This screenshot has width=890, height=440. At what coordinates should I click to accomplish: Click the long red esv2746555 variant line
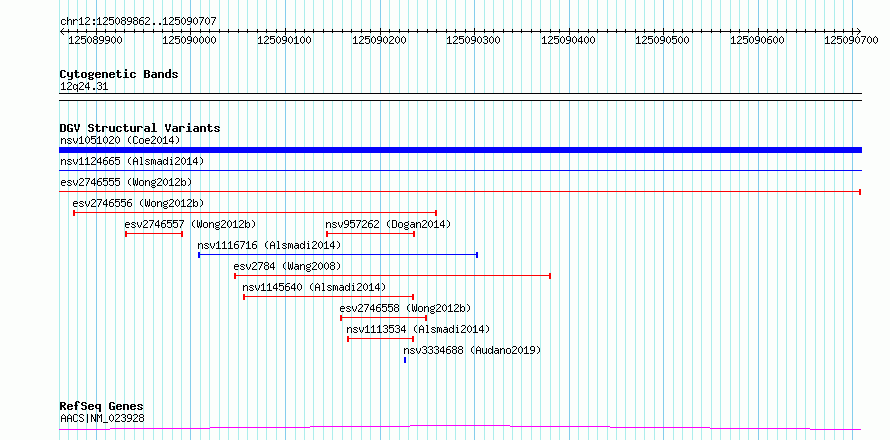click(460, 192)
